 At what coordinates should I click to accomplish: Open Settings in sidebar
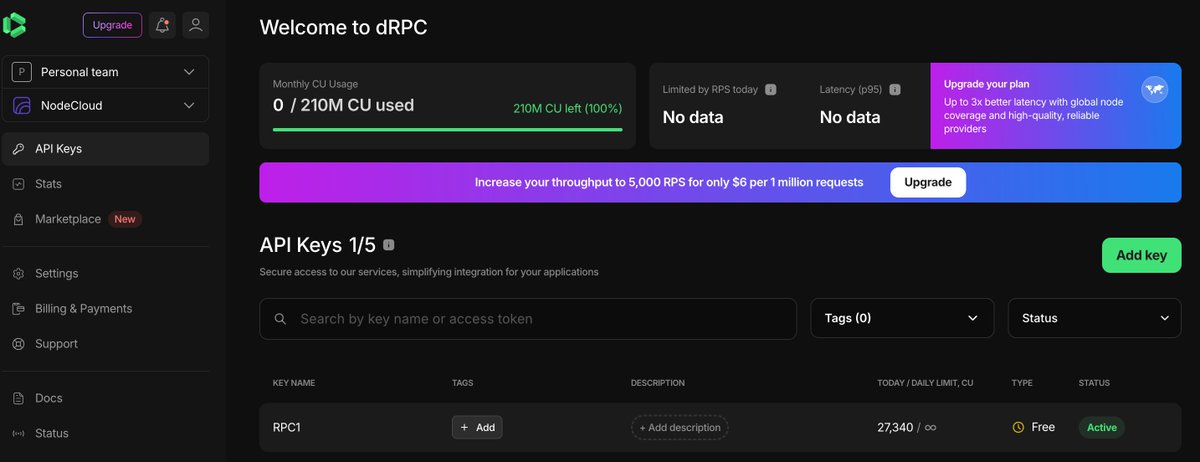click(105, 274)
